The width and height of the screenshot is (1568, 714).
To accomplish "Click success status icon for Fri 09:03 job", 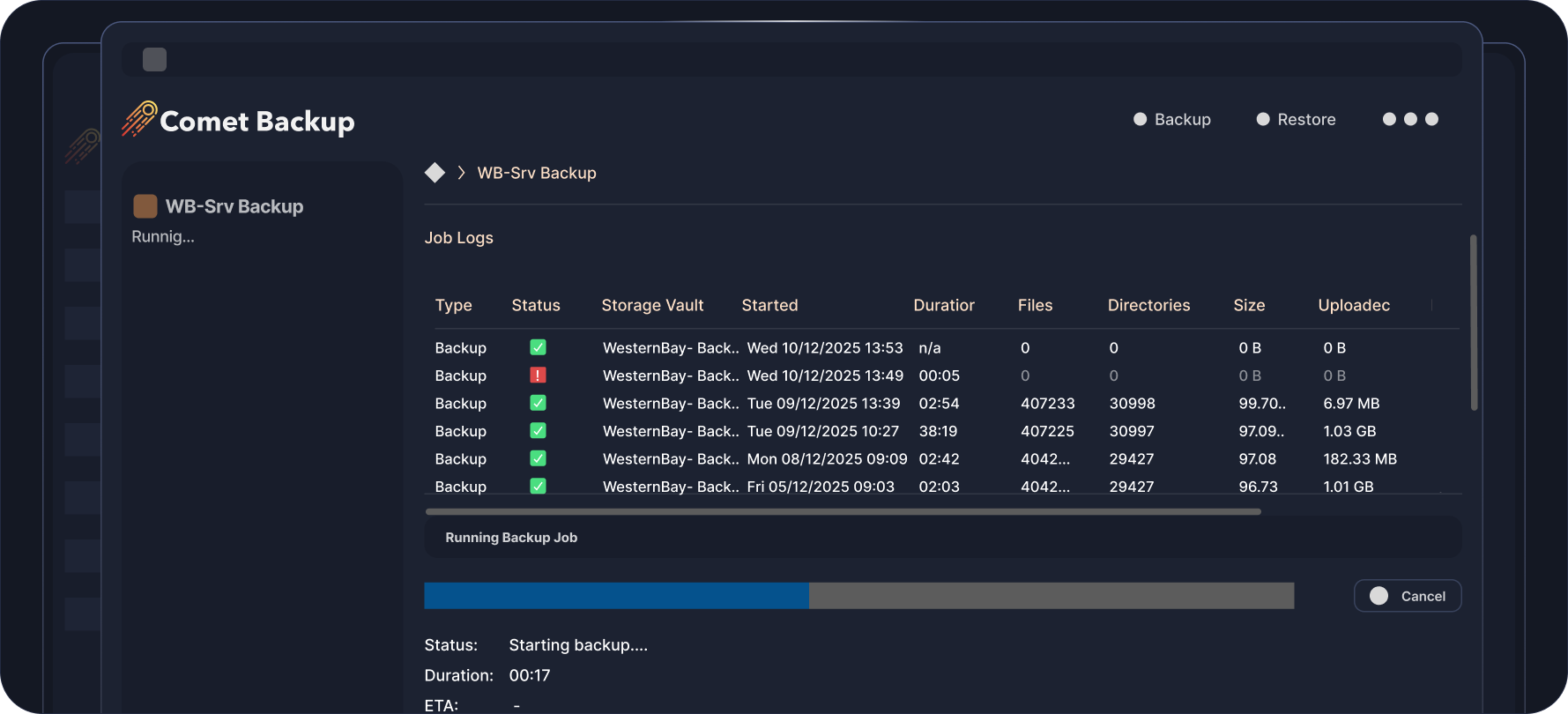I will 538,486.
